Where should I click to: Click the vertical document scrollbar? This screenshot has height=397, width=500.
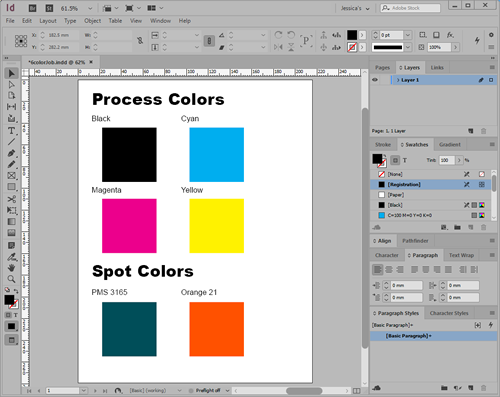point(365,228)
